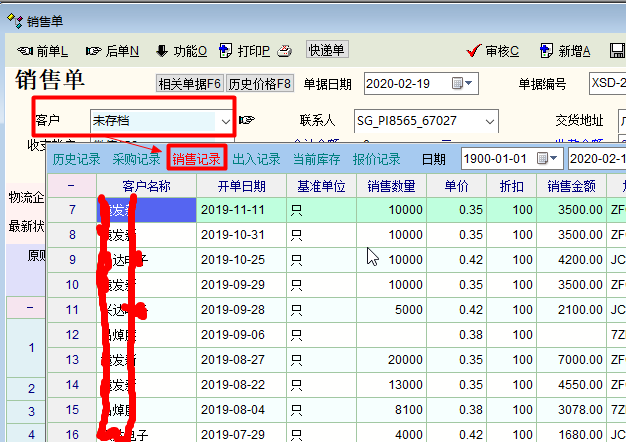The image size is (626, 442).
Task: Click the 相关单据F6 button
Action: [x=190, y=83]
